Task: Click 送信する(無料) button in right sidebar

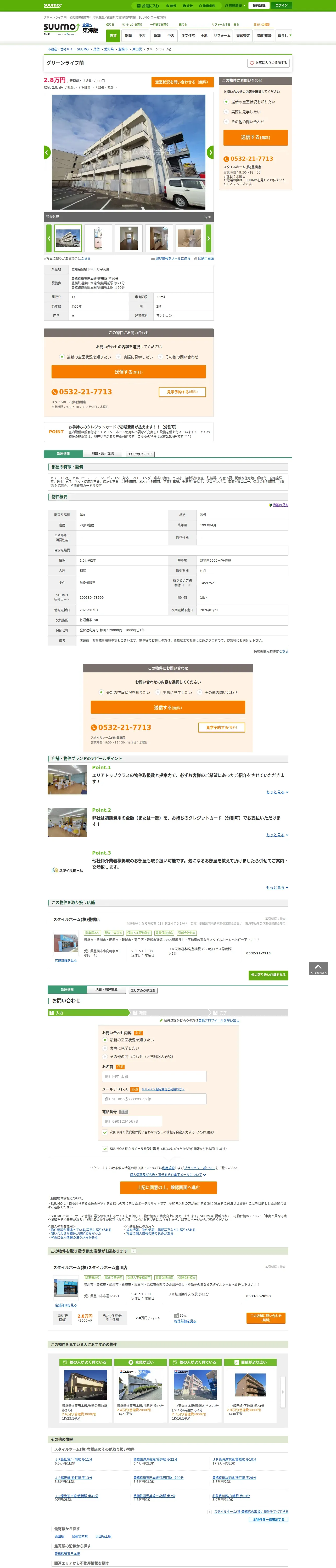Action: (255, 137)
